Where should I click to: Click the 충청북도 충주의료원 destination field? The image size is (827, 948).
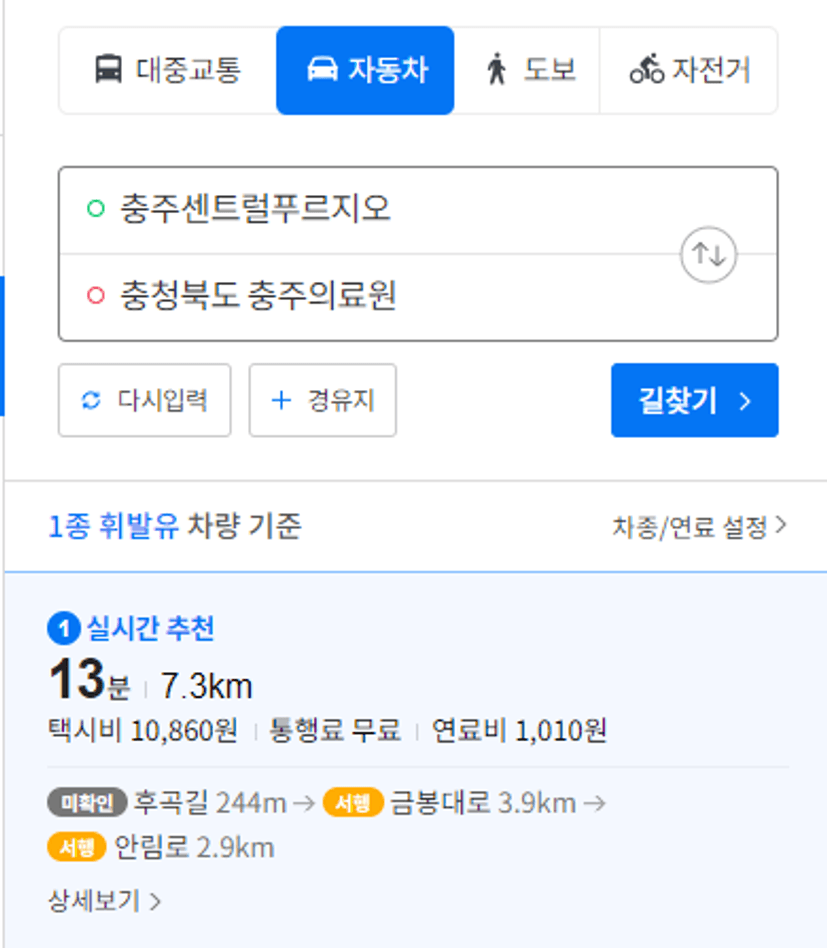(x=369, y=297)
